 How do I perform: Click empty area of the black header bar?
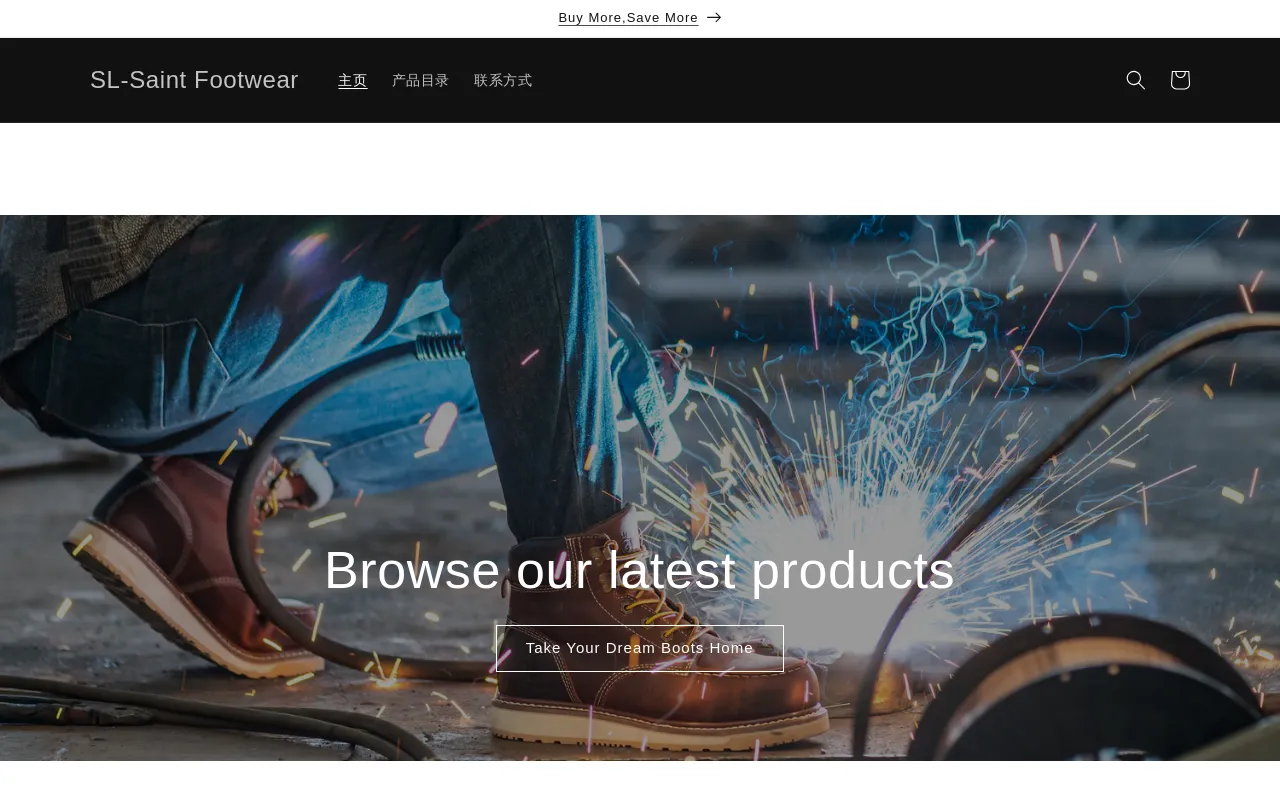click(x=820, y=80)
